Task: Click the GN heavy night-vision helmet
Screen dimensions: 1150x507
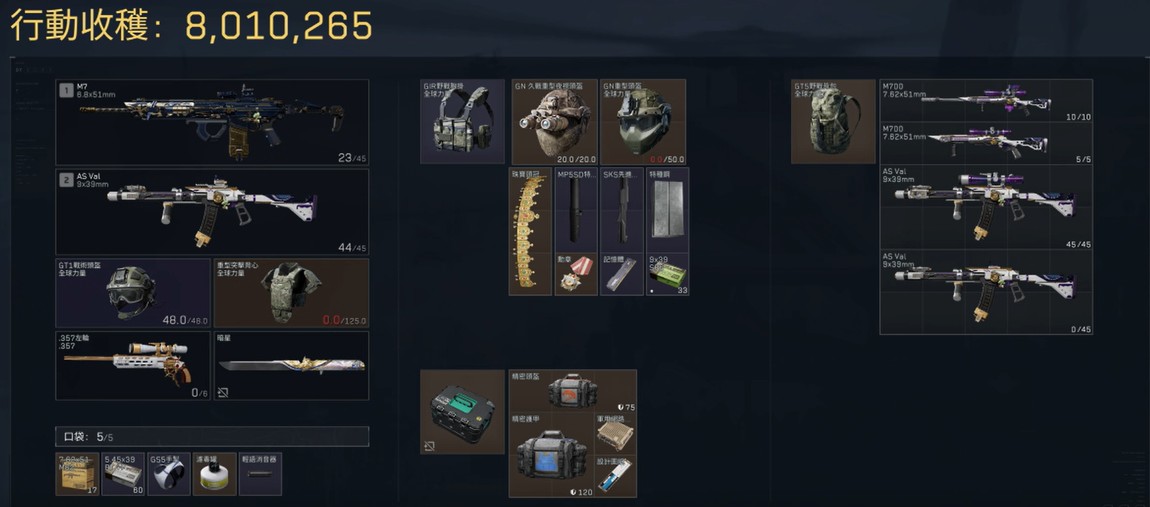Action: tap(554, 121)
